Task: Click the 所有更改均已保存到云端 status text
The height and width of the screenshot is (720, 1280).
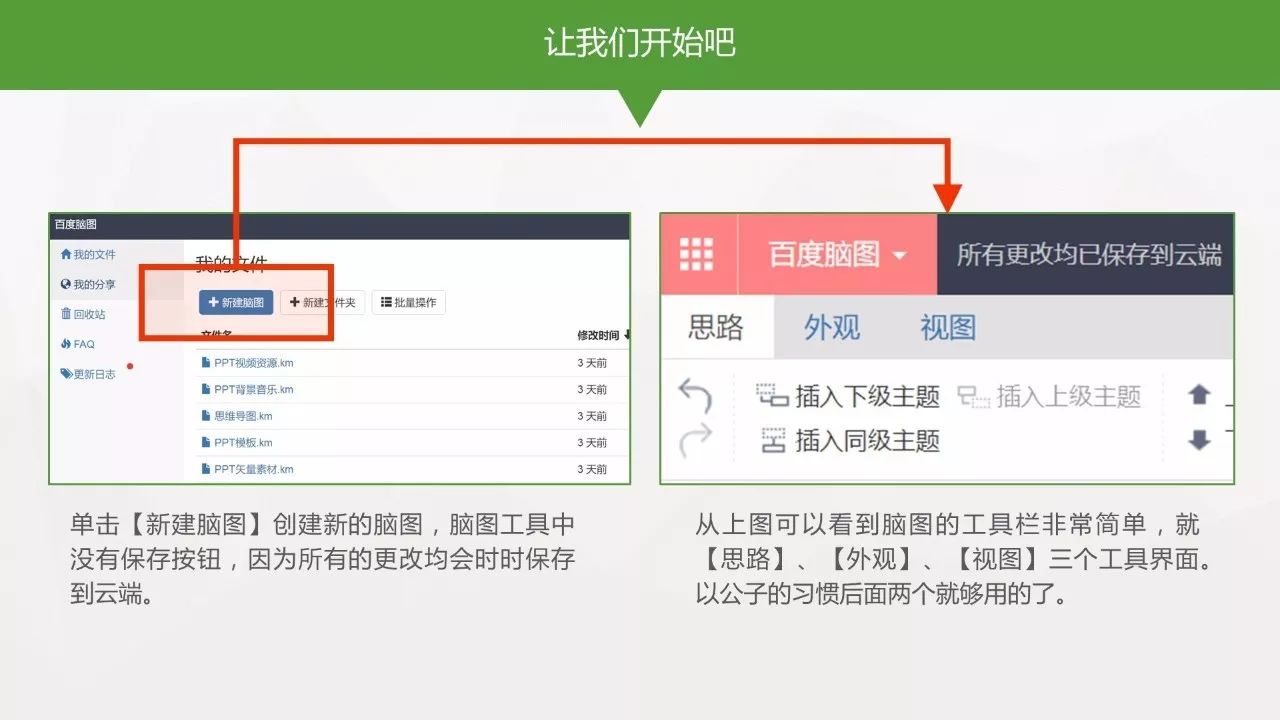Action: click(1089, 255)
